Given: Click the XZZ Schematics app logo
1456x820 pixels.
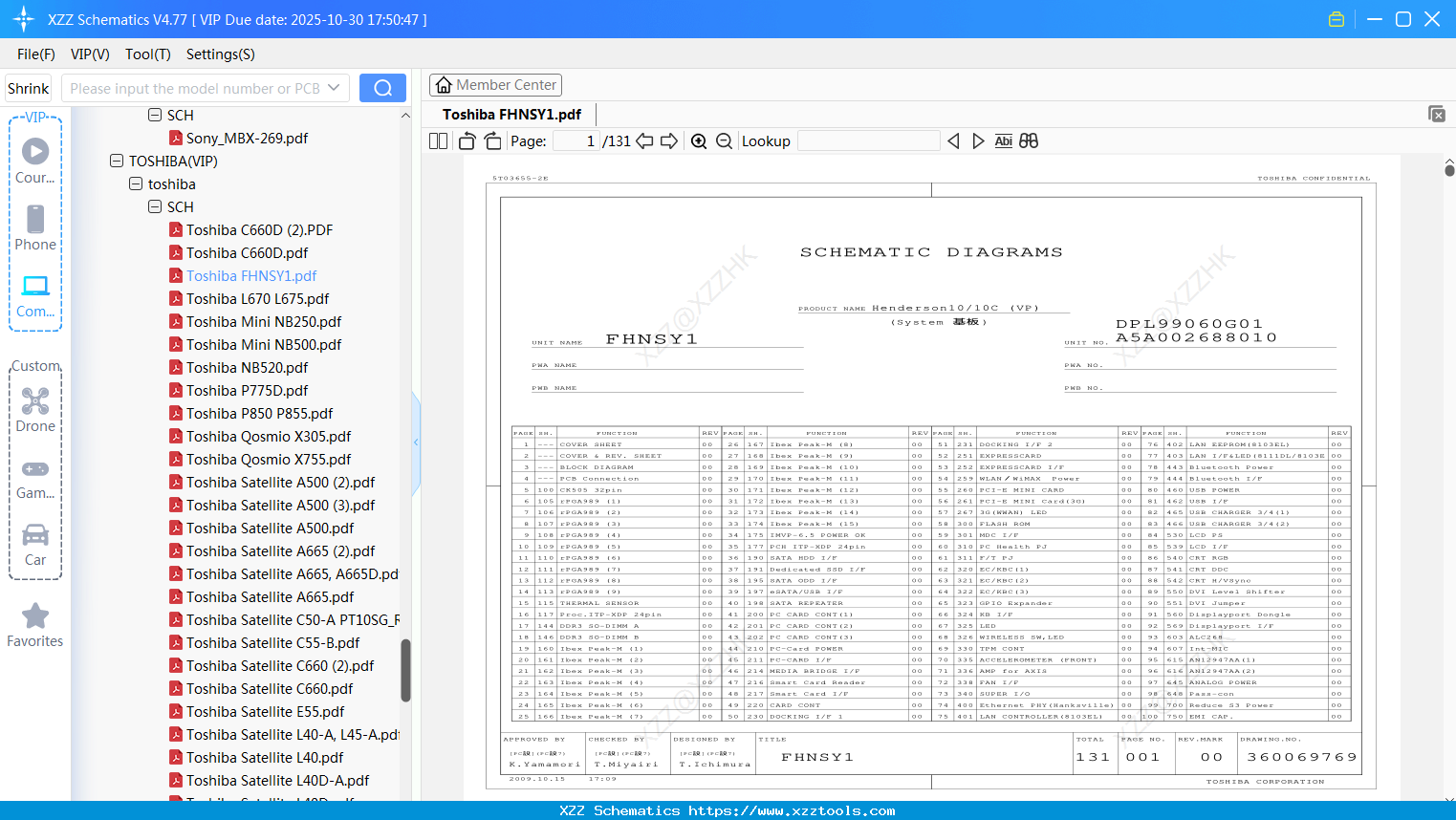Looking at the screenshot, I should pos(24,19).
